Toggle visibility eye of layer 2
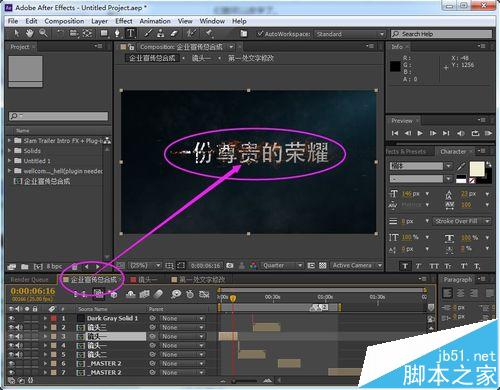 point(12,327)
